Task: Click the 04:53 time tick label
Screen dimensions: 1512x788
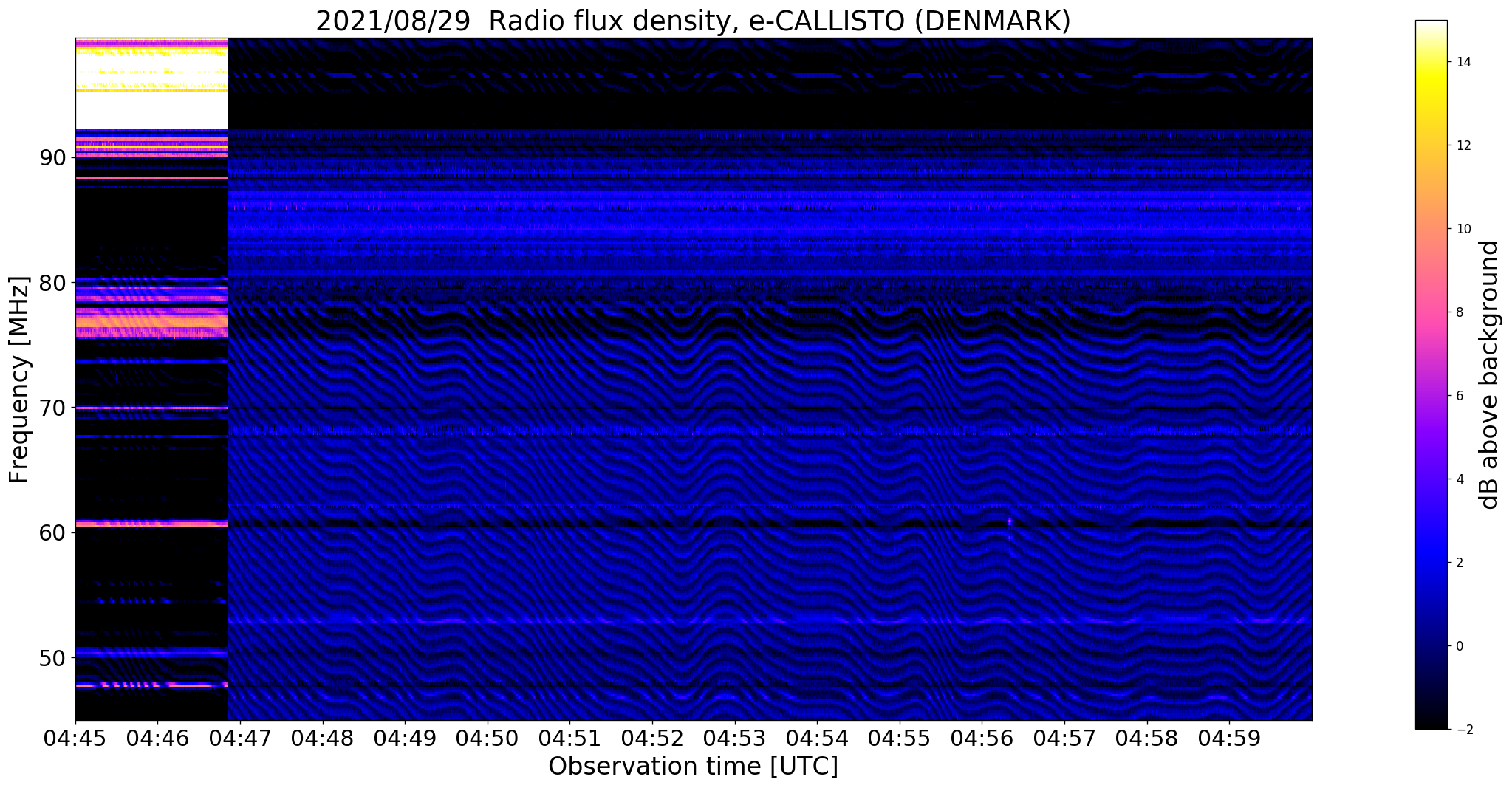Action: [734, 738]
